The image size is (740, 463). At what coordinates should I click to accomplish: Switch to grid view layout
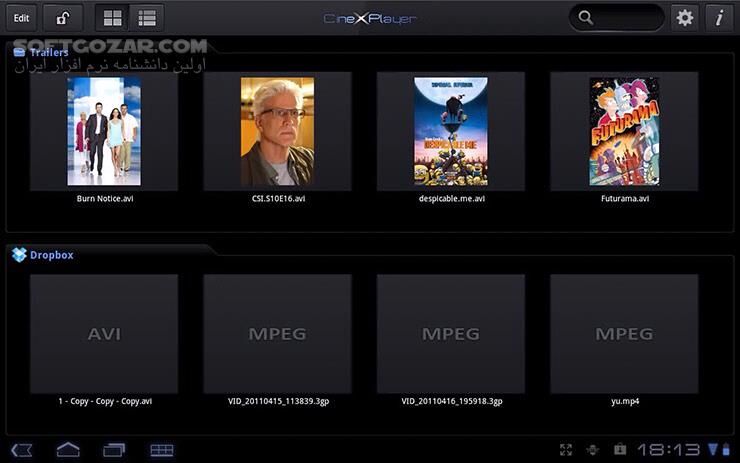coord(112,18)
